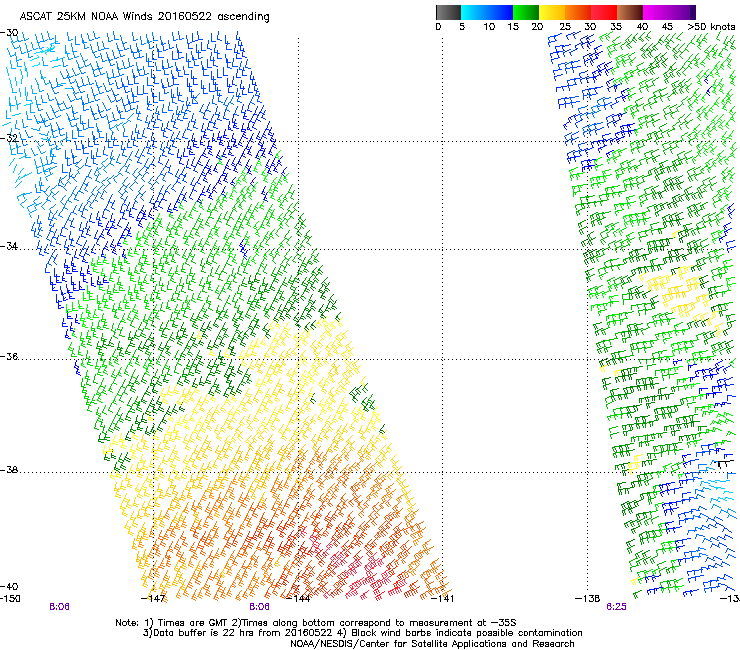Click the gray 0-5 knots color swatch

coord(448,12)
